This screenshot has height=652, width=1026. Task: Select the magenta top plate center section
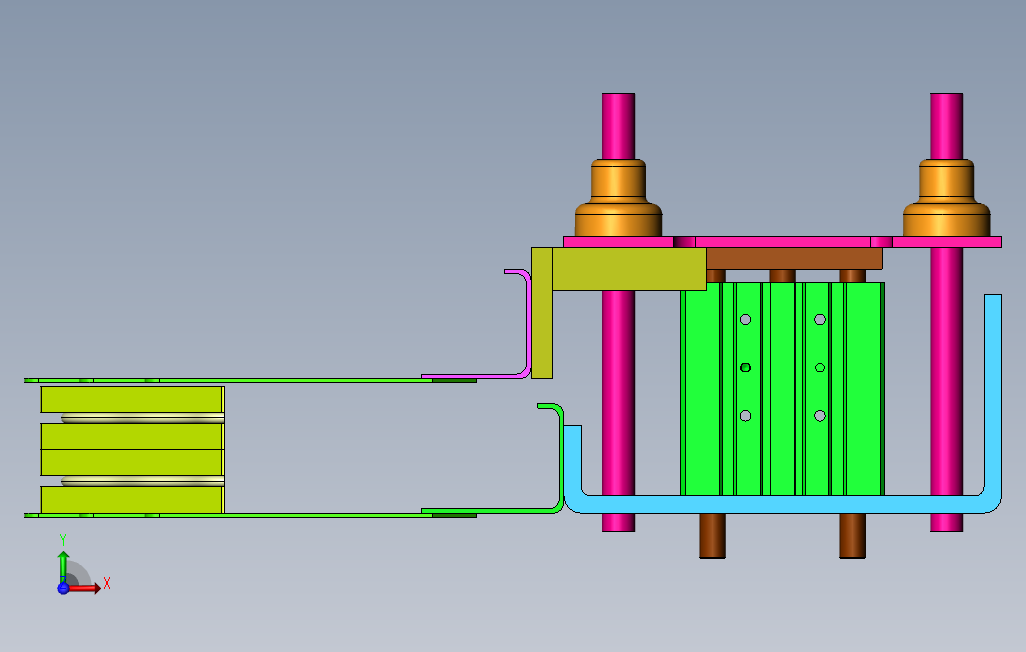(x=783, y=242)
